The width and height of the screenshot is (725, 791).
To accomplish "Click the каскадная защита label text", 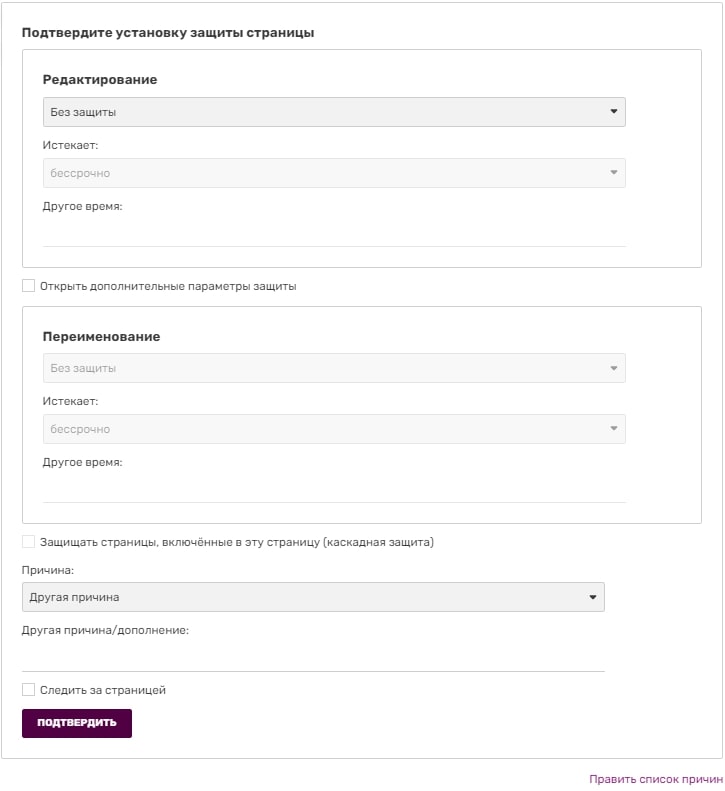I will [x=237, y=542].
